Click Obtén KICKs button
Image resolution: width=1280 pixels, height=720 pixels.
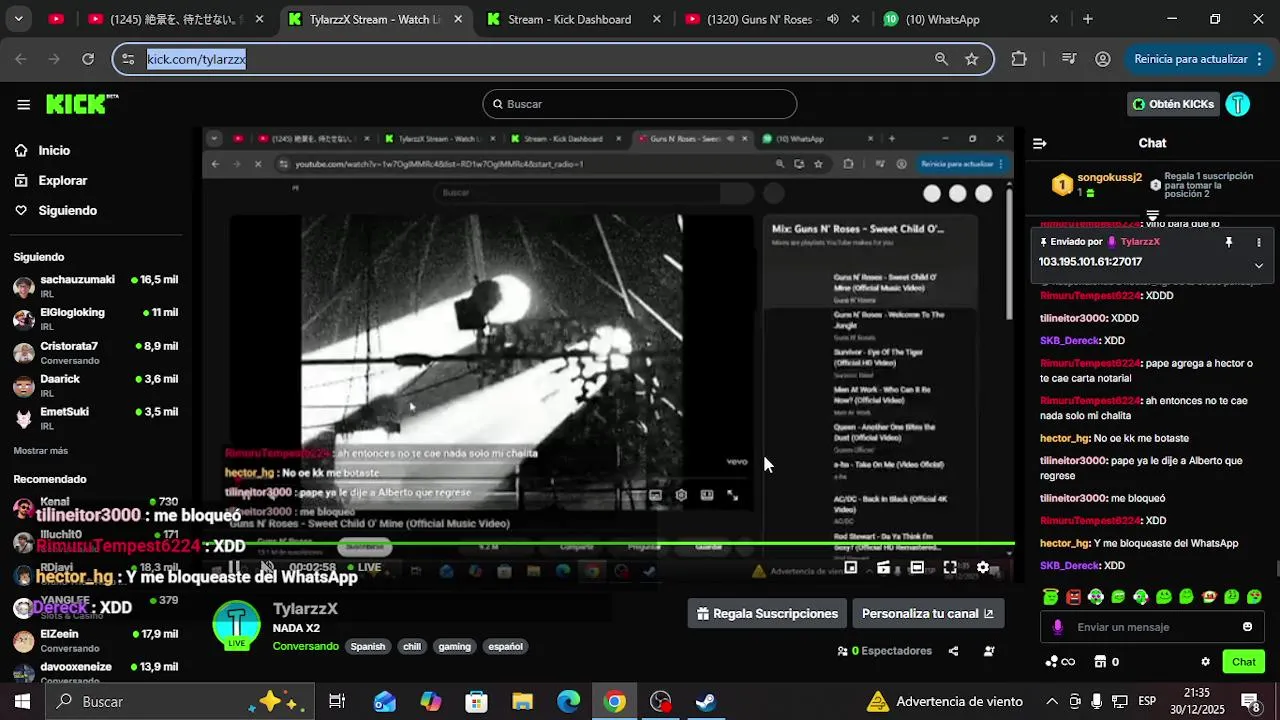(x=1173, y=104)
